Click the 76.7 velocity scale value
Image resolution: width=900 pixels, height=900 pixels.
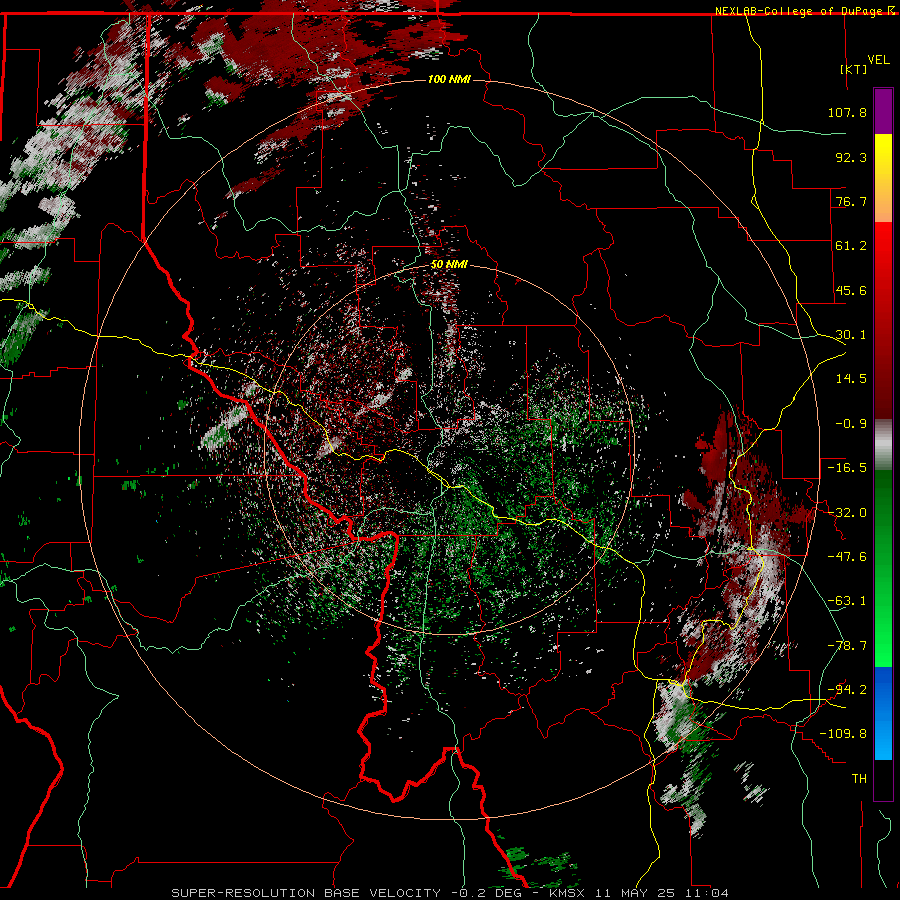(x=851, y=201)
